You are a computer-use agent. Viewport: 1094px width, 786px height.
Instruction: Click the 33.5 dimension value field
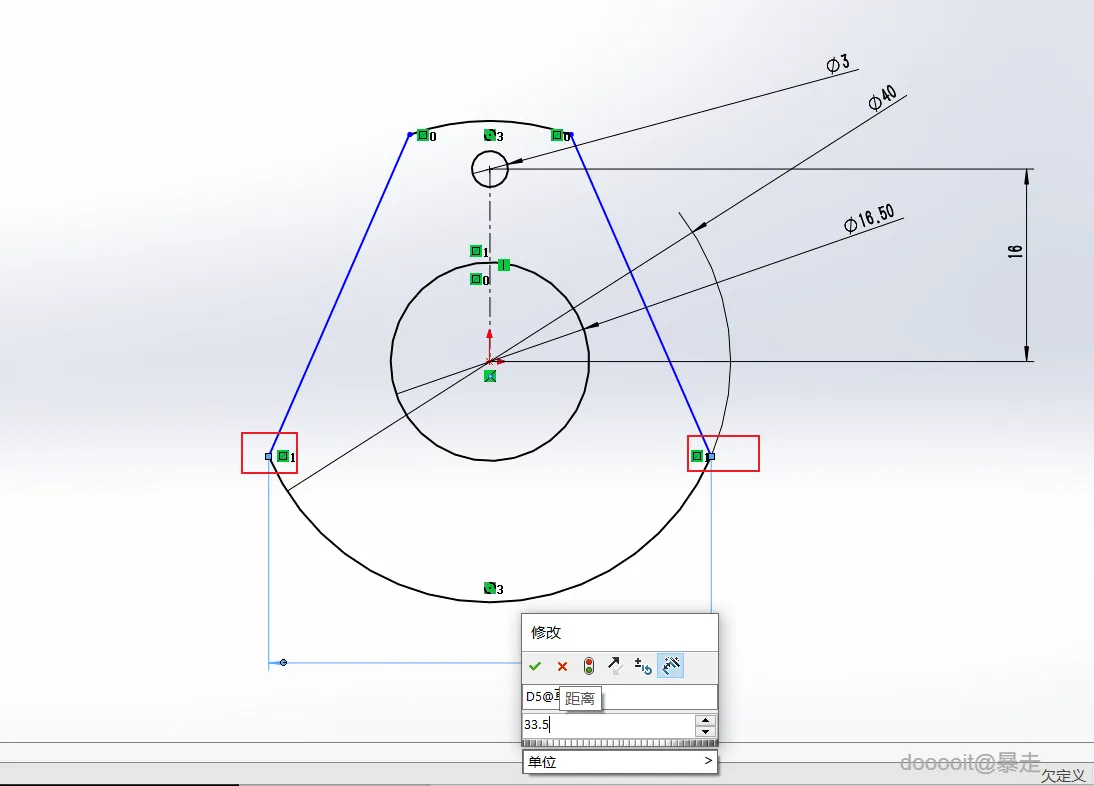pyautogui.click(x=608, y=725)
